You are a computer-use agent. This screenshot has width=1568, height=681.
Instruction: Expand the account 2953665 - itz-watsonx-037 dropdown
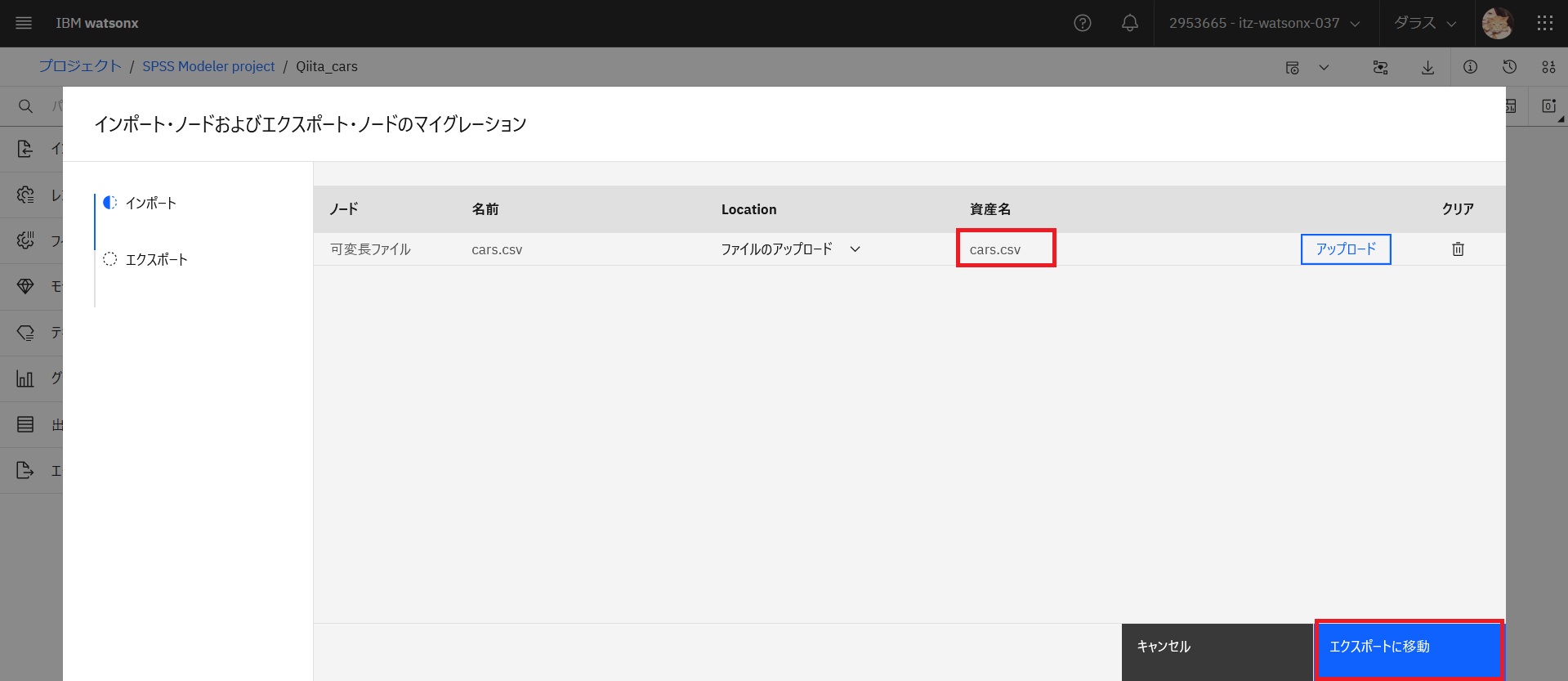(1265, 23)
